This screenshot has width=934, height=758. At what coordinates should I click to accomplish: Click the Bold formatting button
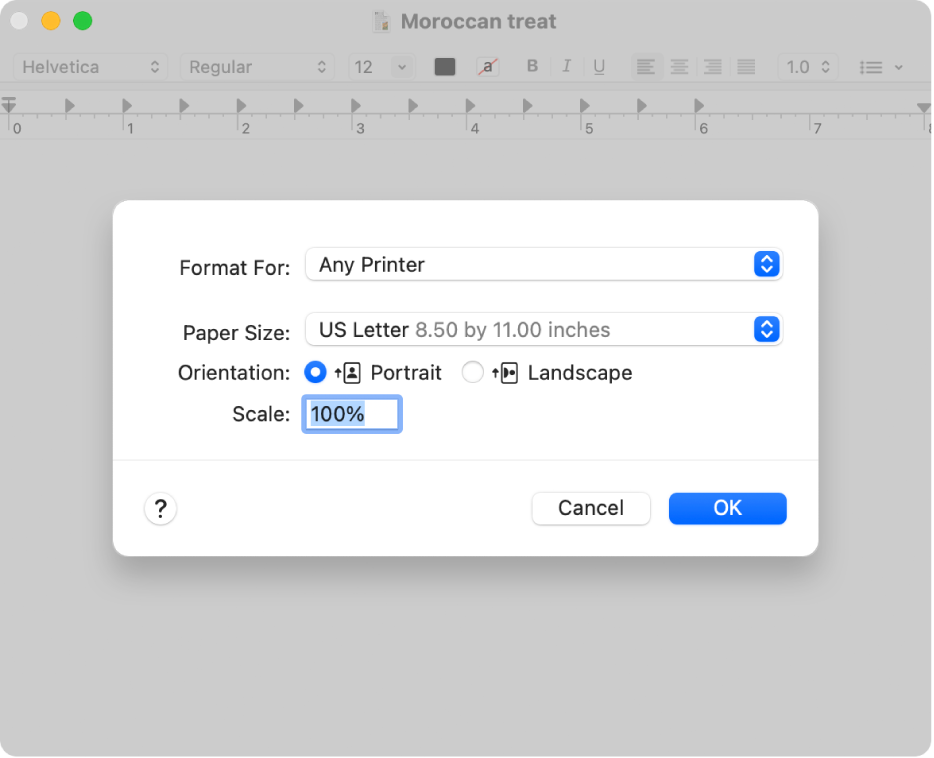[532, 67]
